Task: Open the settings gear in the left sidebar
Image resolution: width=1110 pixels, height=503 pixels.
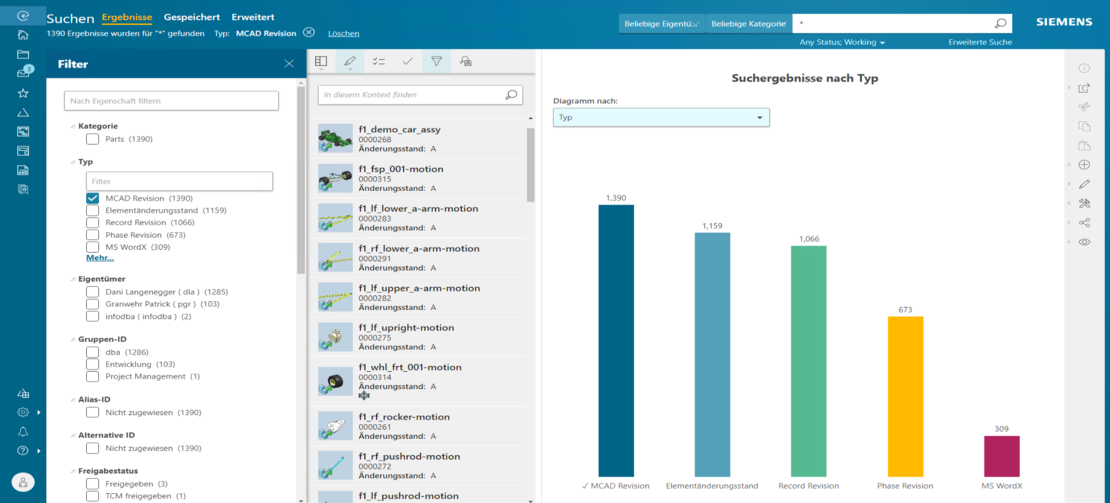Action: [x=23, y=412]
